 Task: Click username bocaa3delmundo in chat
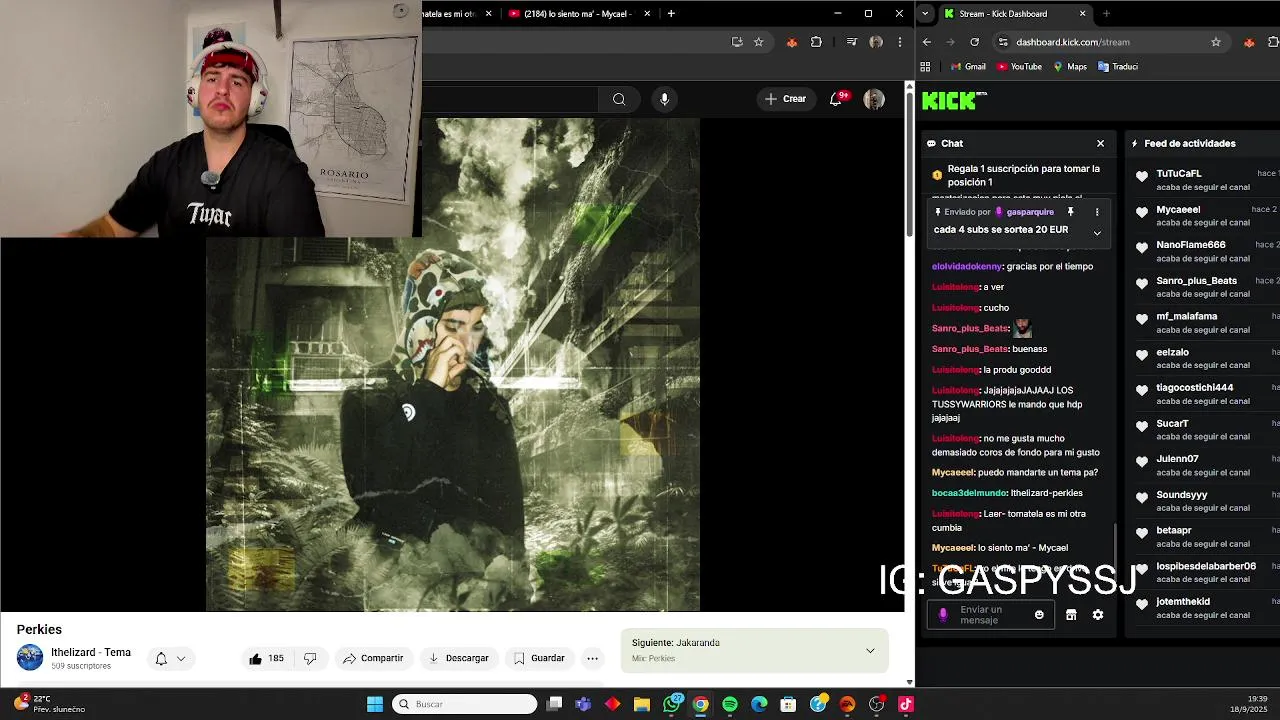point(969,493)
